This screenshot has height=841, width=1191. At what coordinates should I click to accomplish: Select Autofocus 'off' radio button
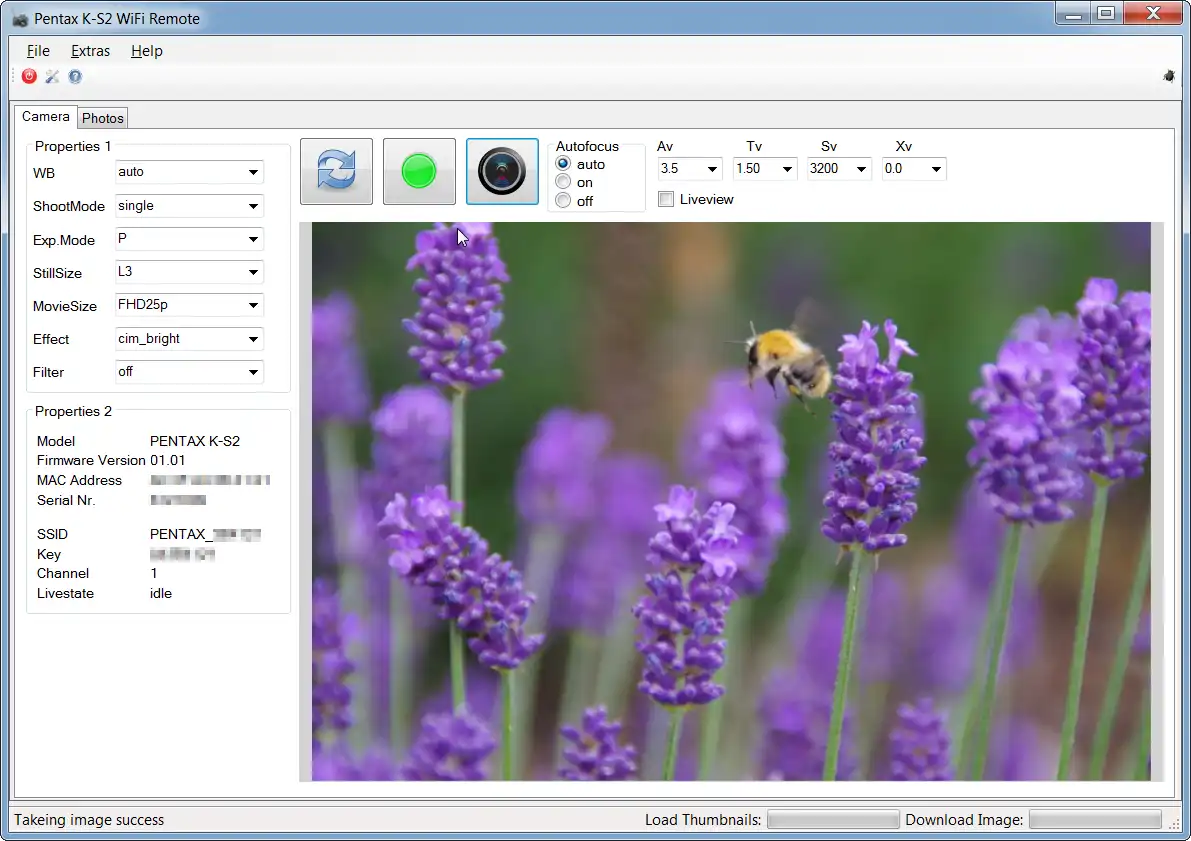pyautogui.click(x=563, y=201)
